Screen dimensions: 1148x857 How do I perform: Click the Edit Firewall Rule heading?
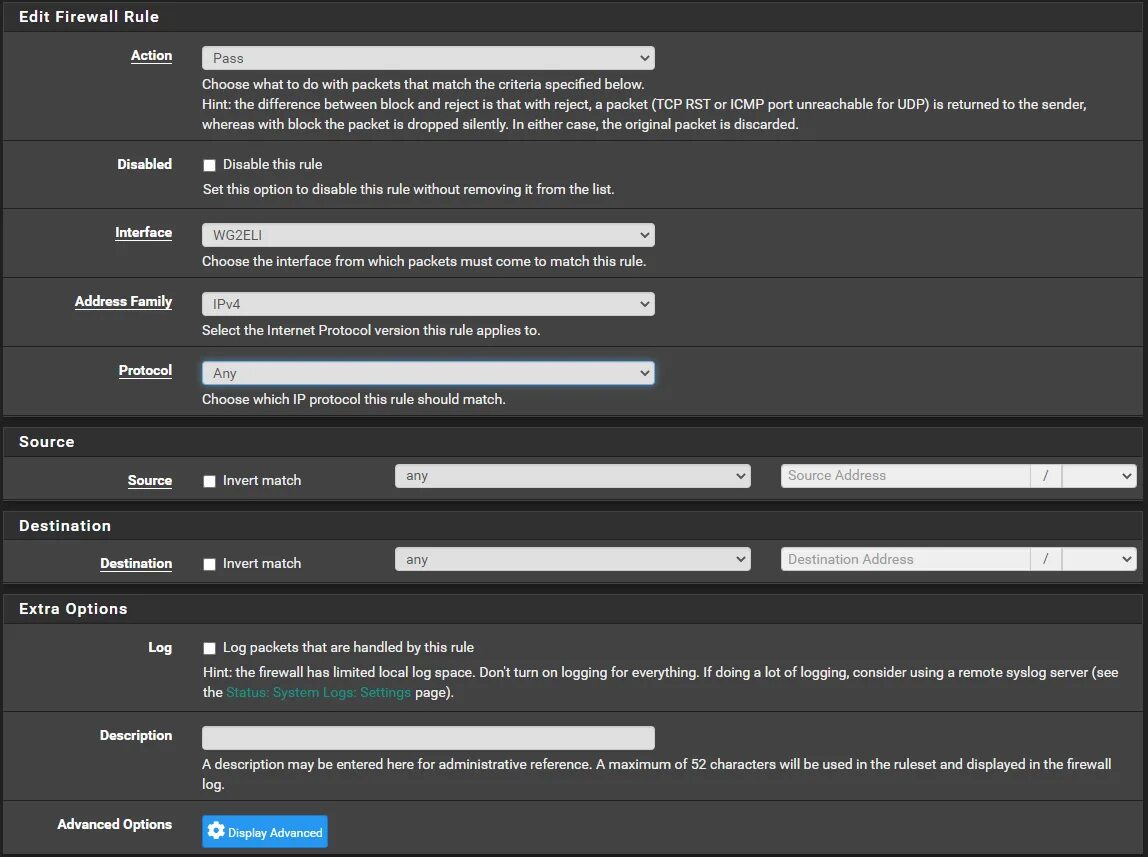pyautogui.click(x=89, y=16)
